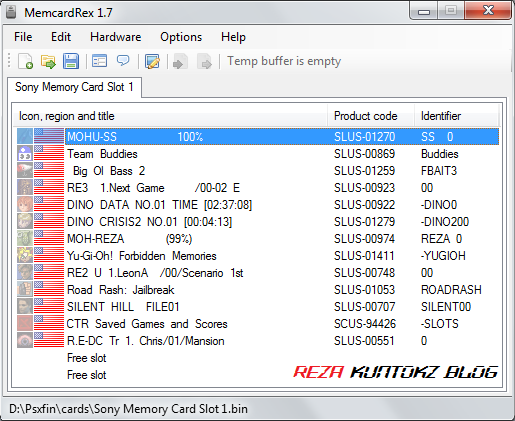The image size is (515, 421).
Task: Click product code 'SCUS-94426'
Action: pyautogui.click(x=365, y=324)
